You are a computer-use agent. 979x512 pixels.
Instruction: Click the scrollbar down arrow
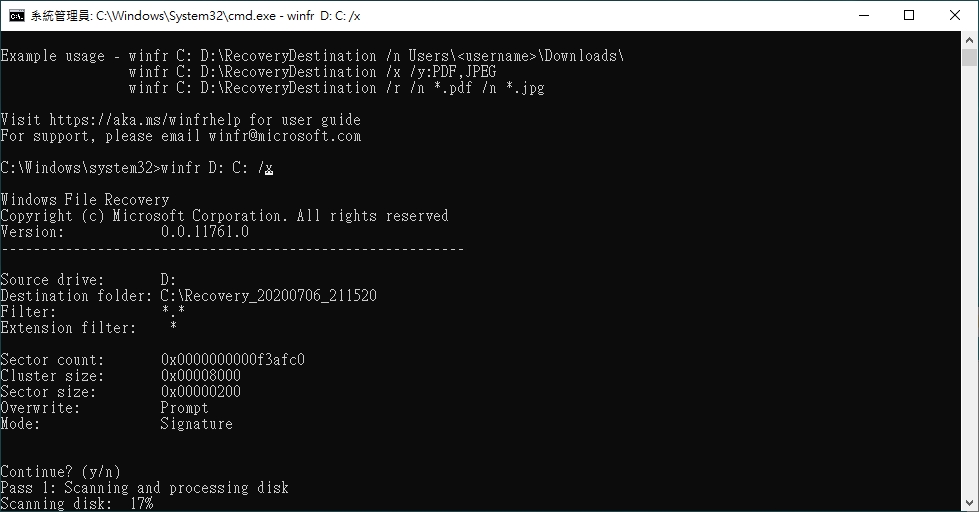[x=970, y=504]
